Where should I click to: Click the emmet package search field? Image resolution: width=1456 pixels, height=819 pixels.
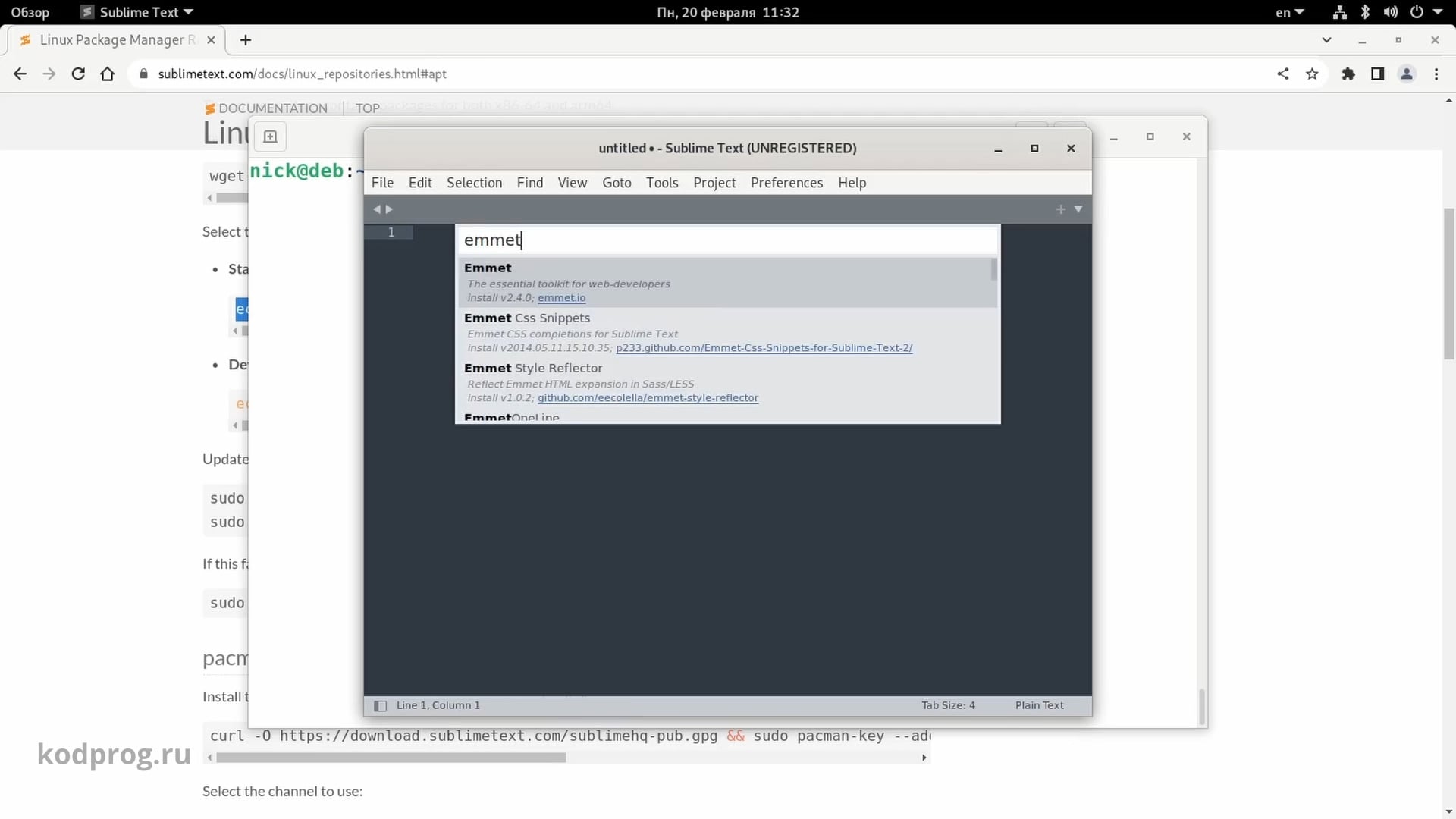(x=727, y=240)
